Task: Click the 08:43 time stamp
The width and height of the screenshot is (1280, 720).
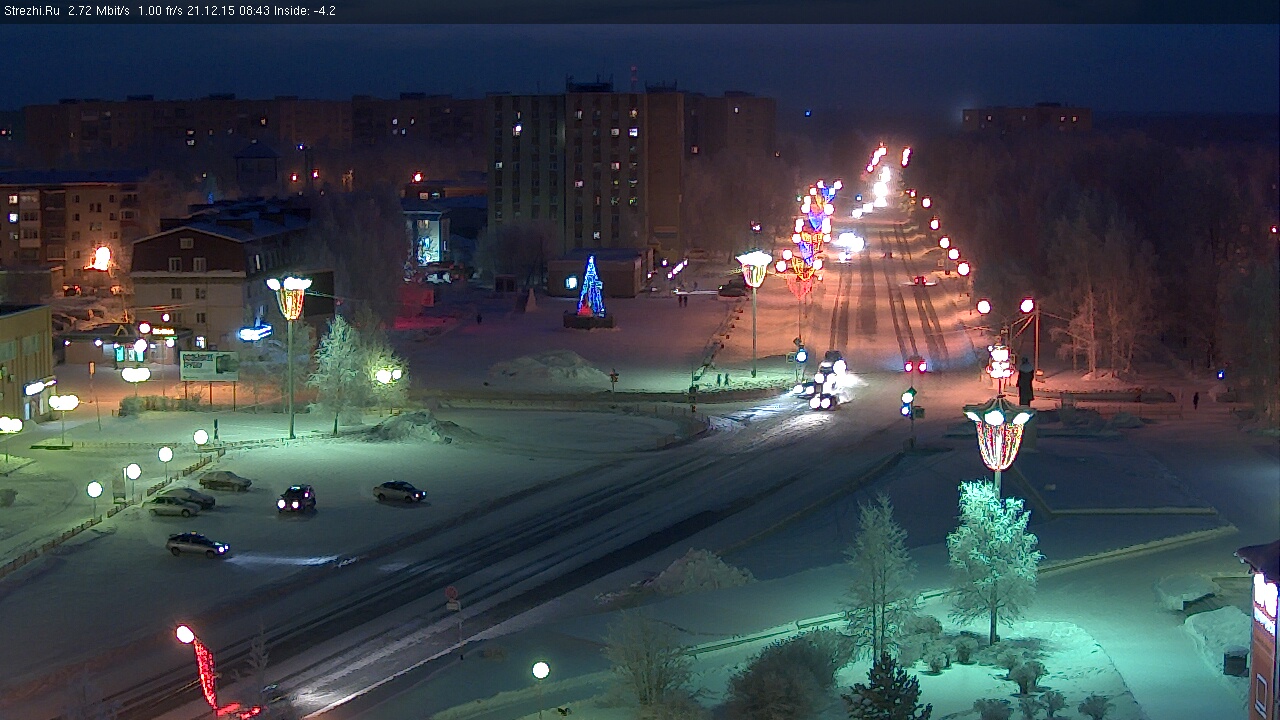Action: (255, 11)
